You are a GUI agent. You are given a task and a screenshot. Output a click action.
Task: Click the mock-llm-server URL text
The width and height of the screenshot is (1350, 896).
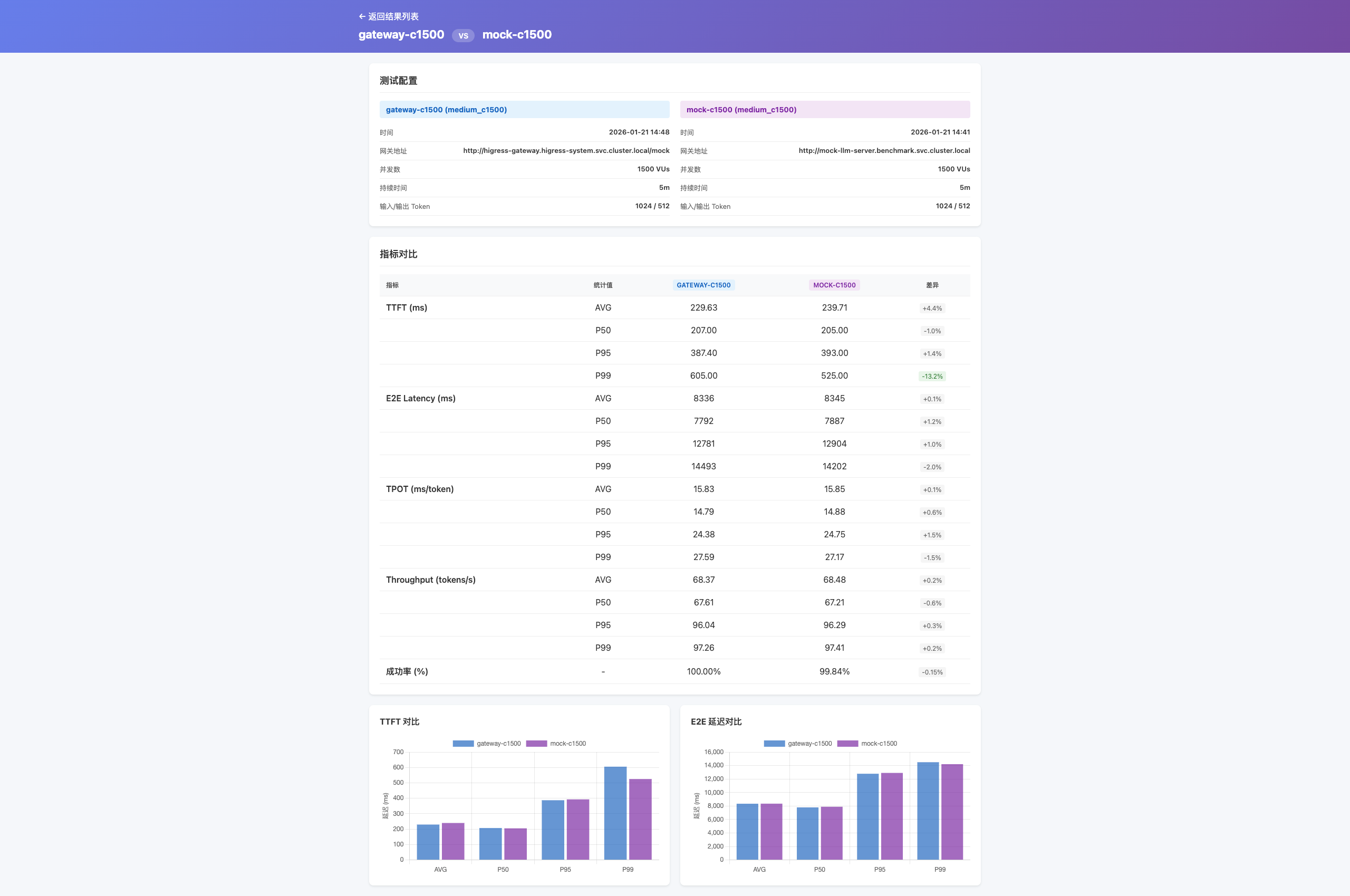point(884,151)
